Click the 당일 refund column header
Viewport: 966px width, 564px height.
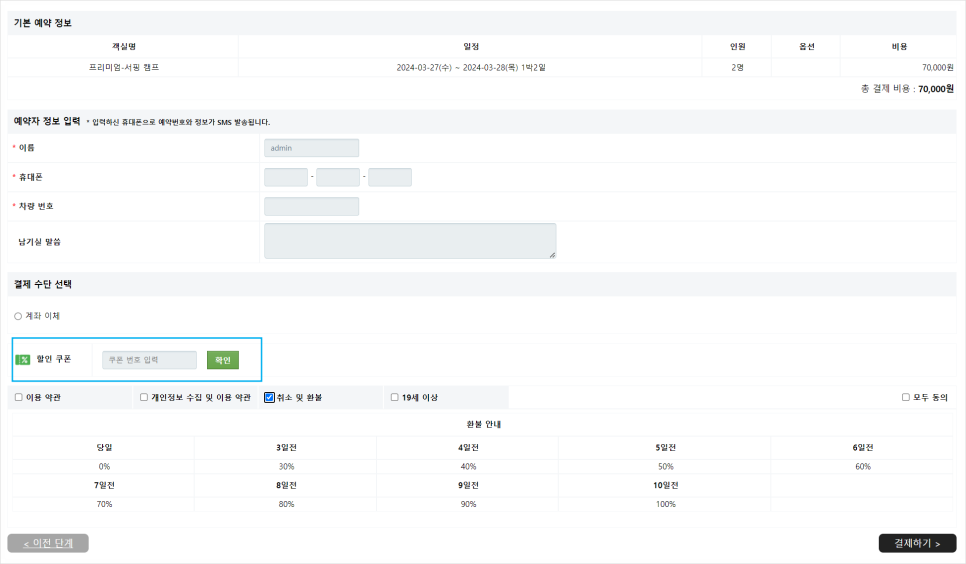click(104, 448)
